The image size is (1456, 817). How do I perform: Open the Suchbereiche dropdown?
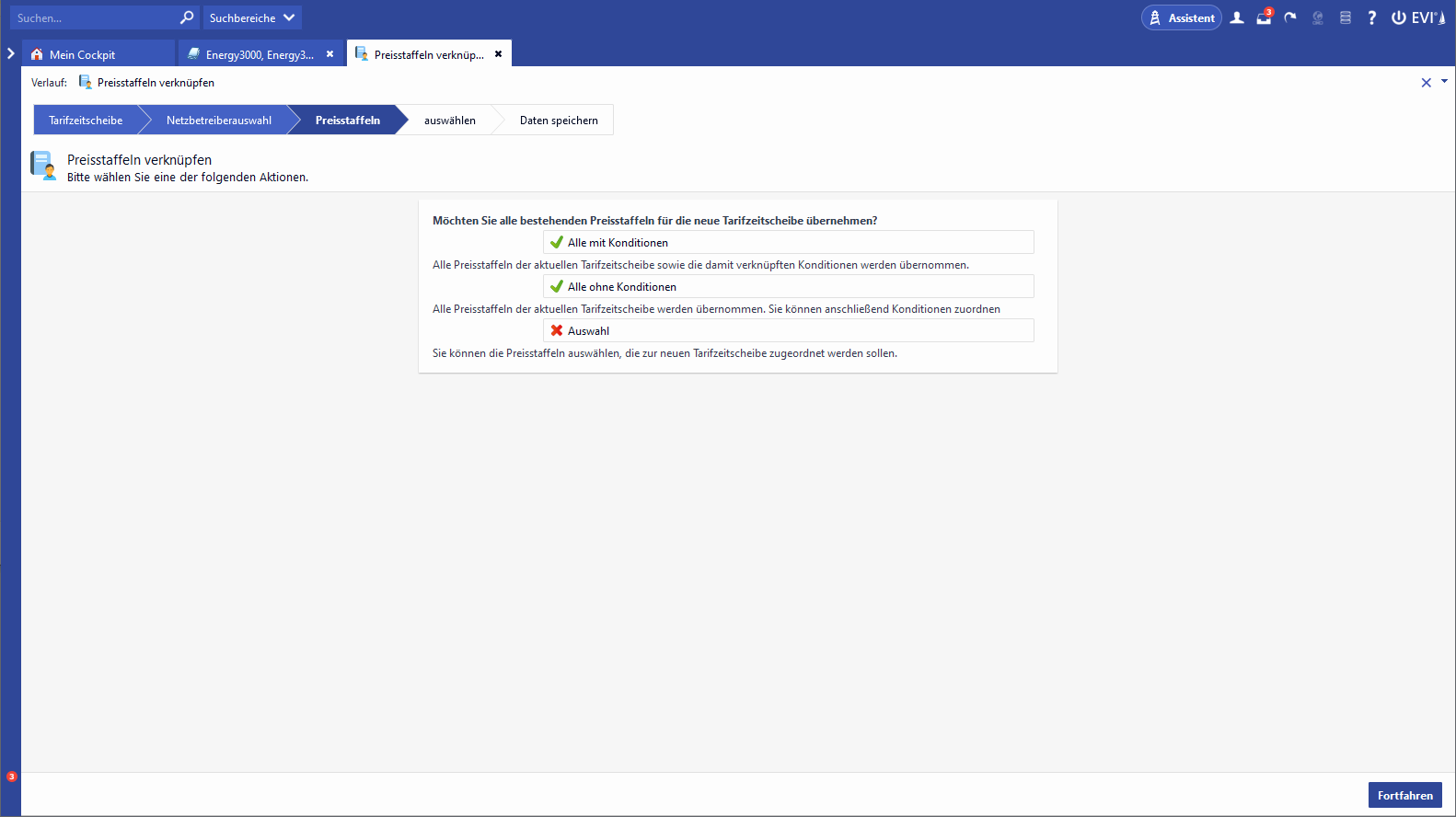(252, 17)
